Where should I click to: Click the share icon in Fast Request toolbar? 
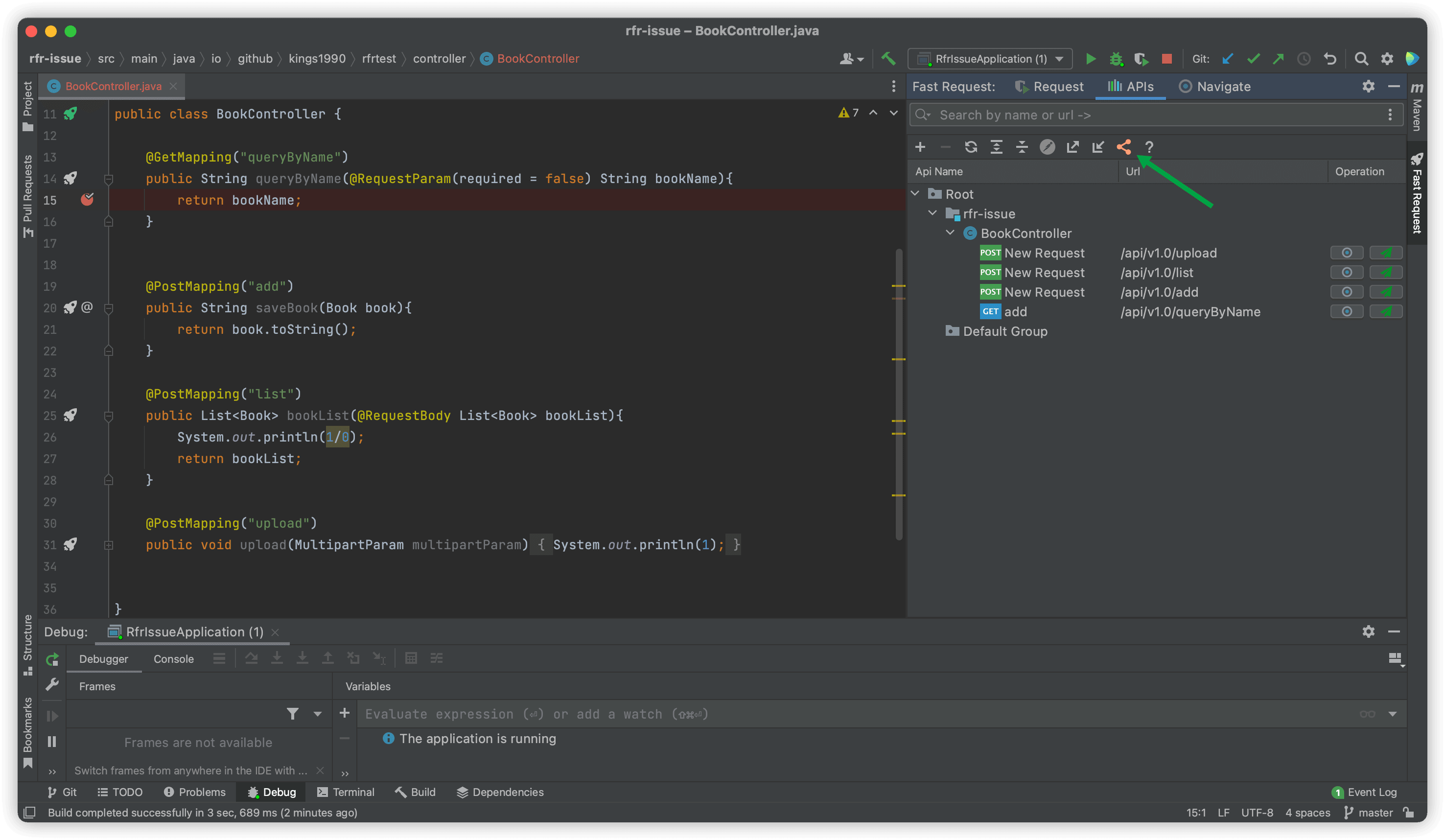1123,147
